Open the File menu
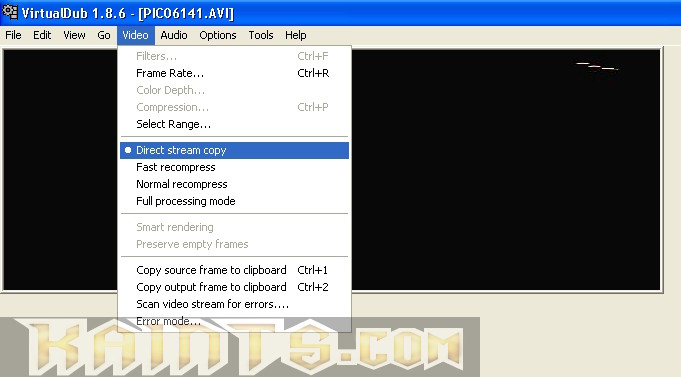 pyautogui.click(x=13, y=35)
